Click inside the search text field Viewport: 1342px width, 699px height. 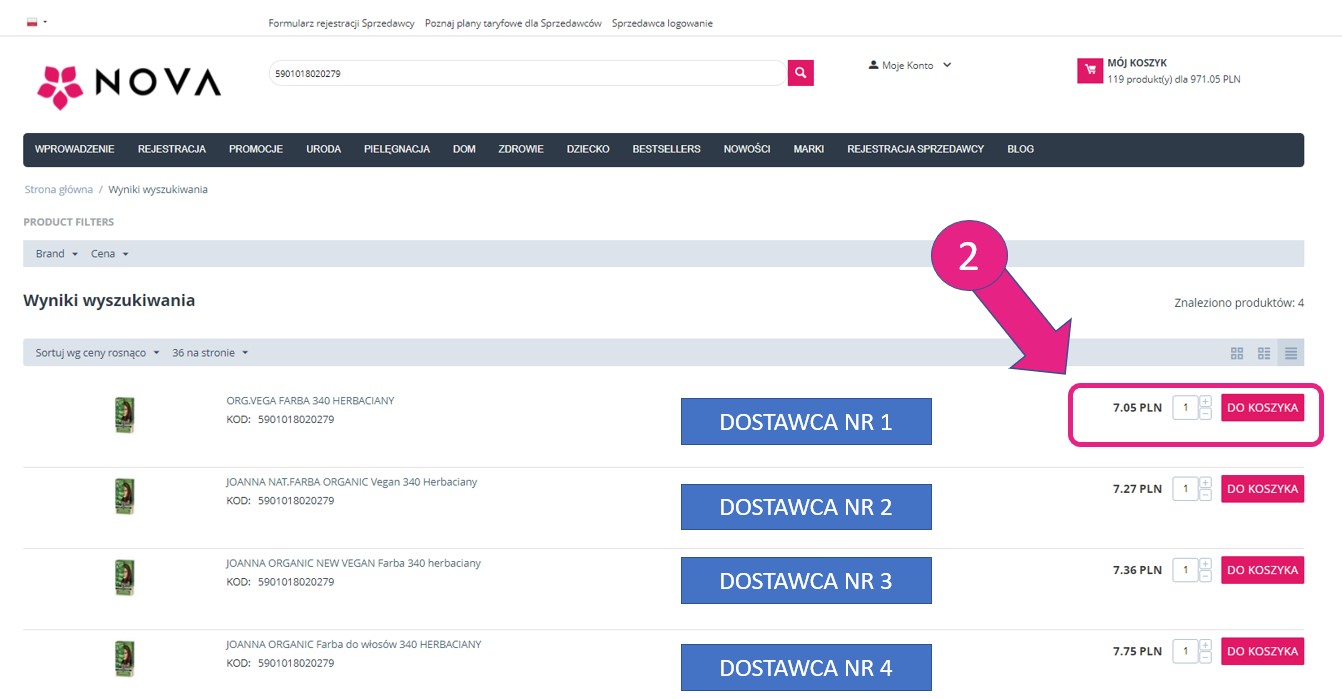click(x=527, y=74)
